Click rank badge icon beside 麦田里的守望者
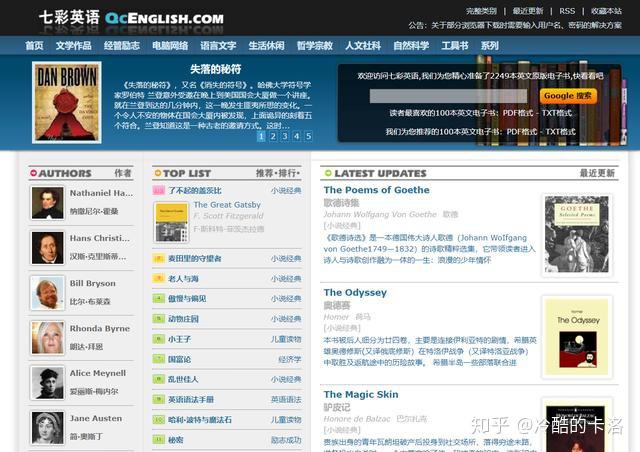The width and height of the screenshot is (640, 452). click(159, 258)
